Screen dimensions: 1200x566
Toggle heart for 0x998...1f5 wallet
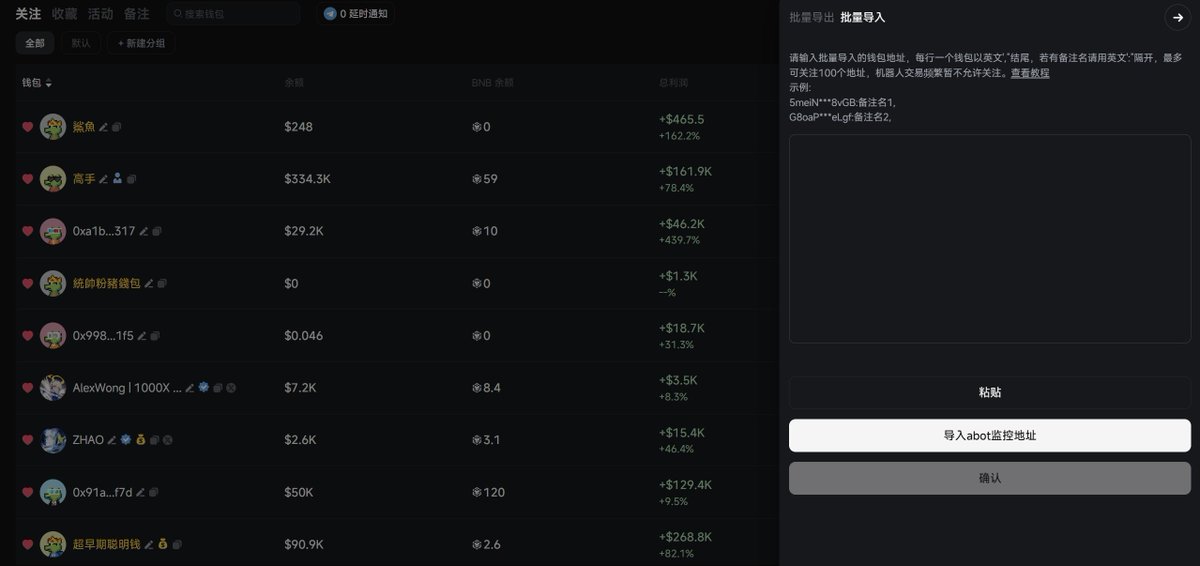pyautogui.click(x=27, y=336)
